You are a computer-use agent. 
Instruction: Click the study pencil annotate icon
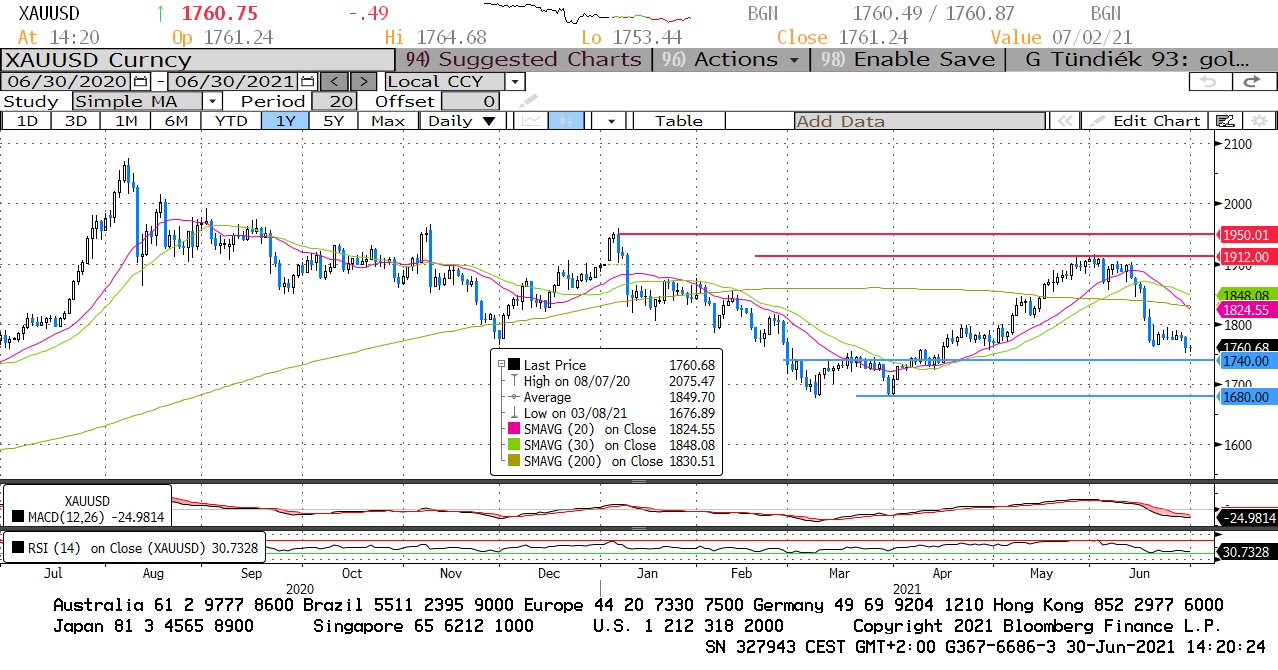(x=527, y=101)
